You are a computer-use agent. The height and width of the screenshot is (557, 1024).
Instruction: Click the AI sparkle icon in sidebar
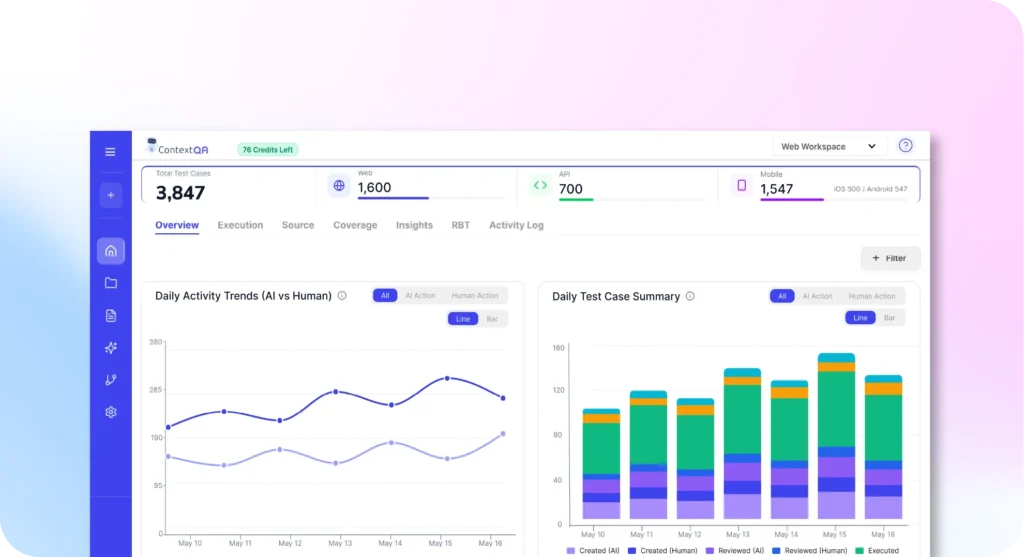point(110,348)
